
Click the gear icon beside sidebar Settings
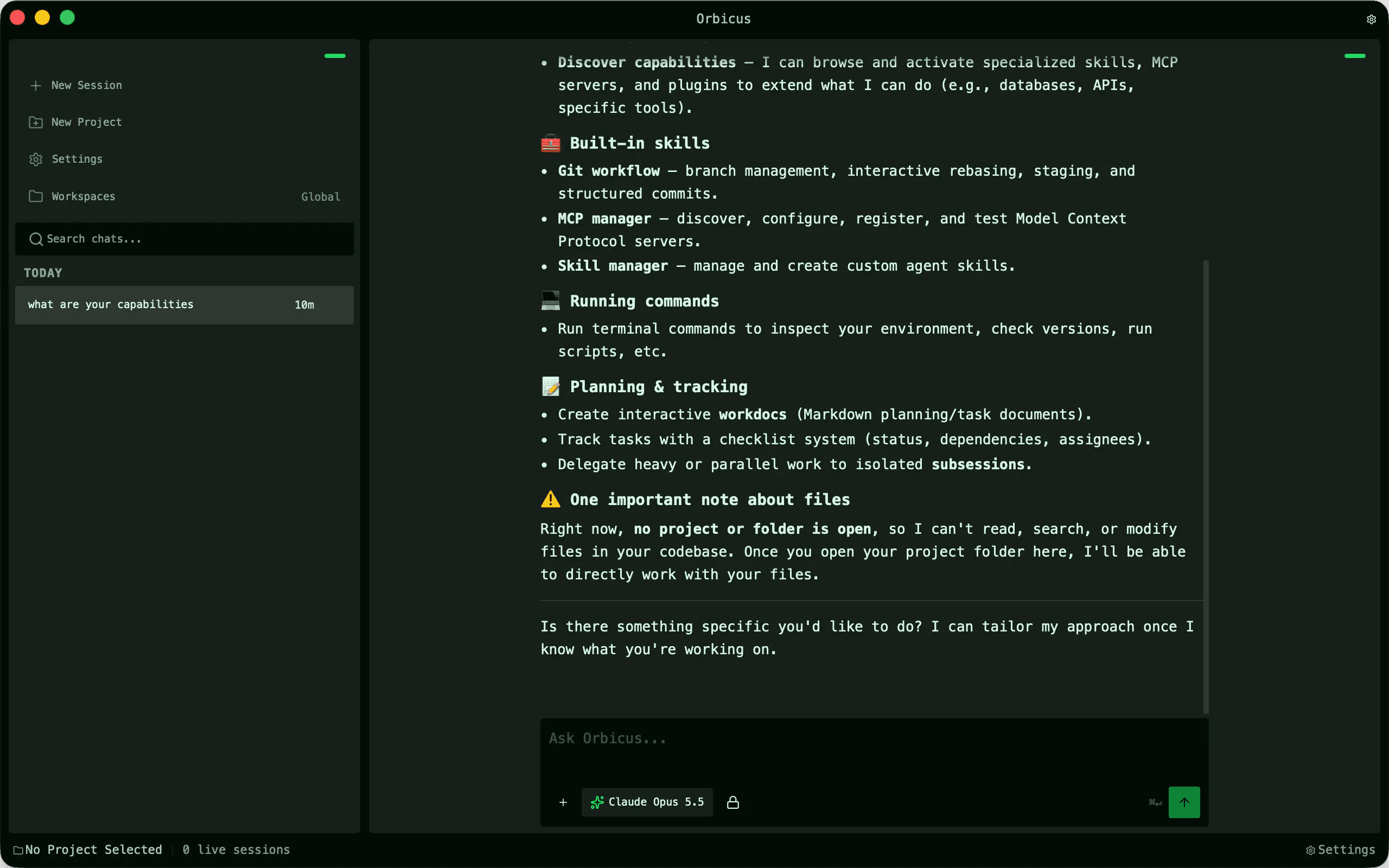(36, 159)
